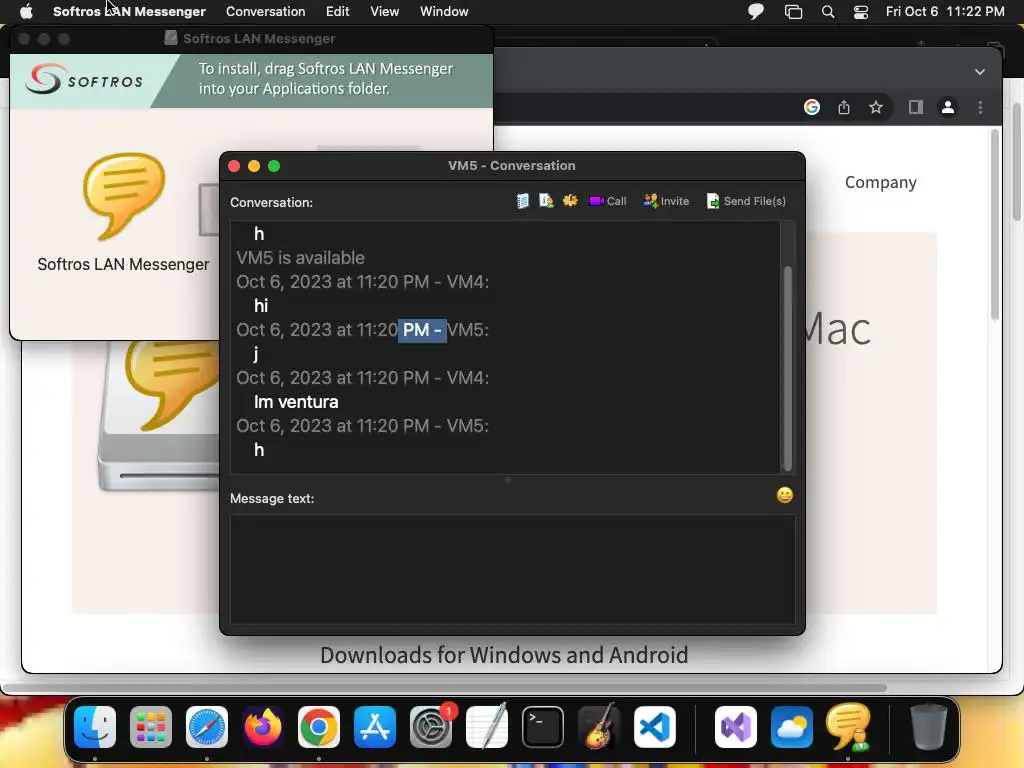This screenshot has height=768, width=1024.
Task: Click the 'hi' message from VM4
Action: pyautogui.click(x=261, y=306)
